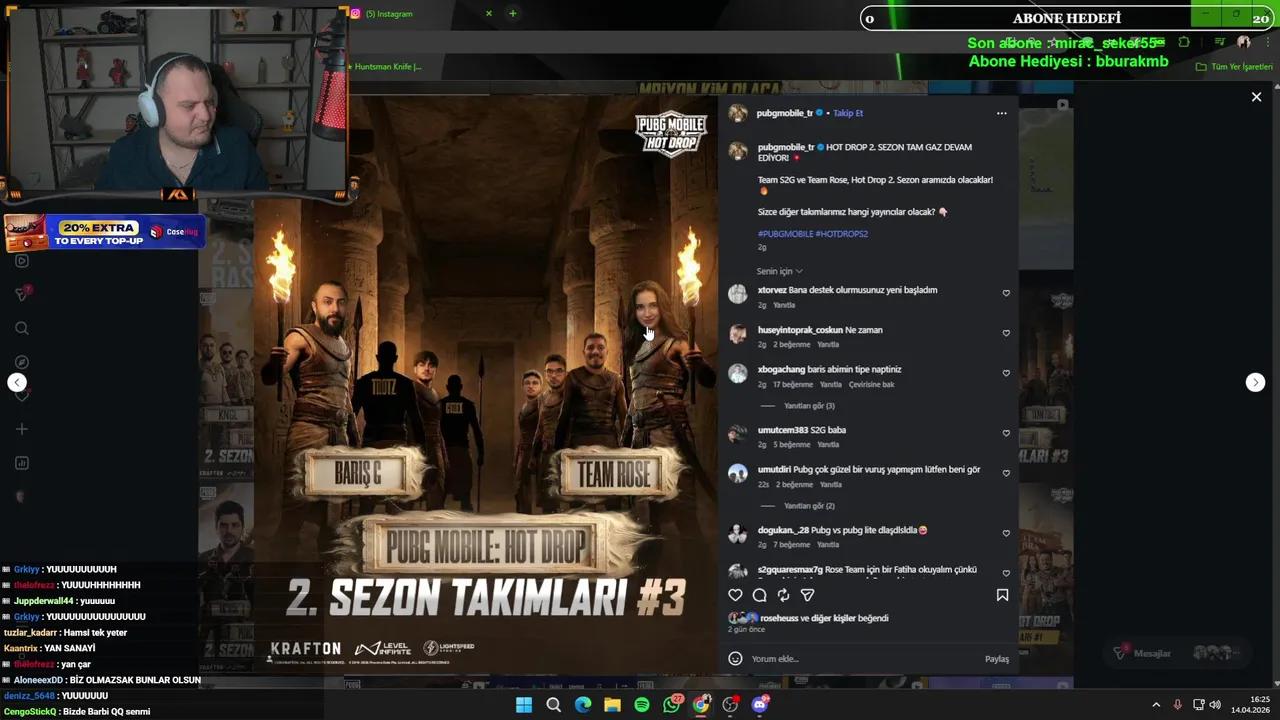Share the post via paper-plane icon

[x=807, y=595]
